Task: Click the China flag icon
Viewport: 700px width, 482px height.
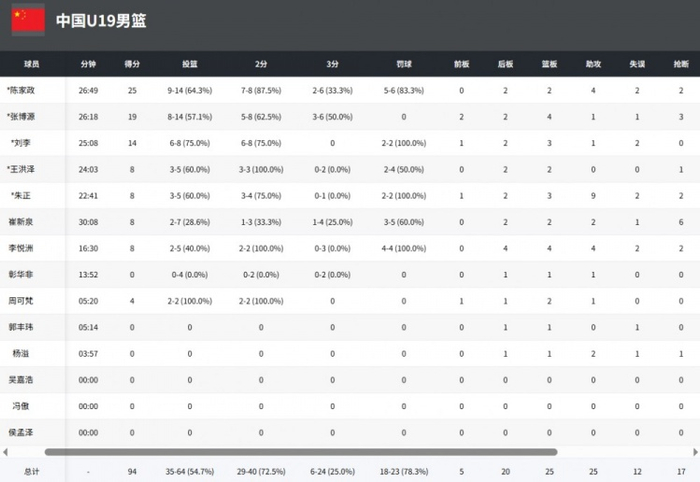Action: (x=28, y=20)
